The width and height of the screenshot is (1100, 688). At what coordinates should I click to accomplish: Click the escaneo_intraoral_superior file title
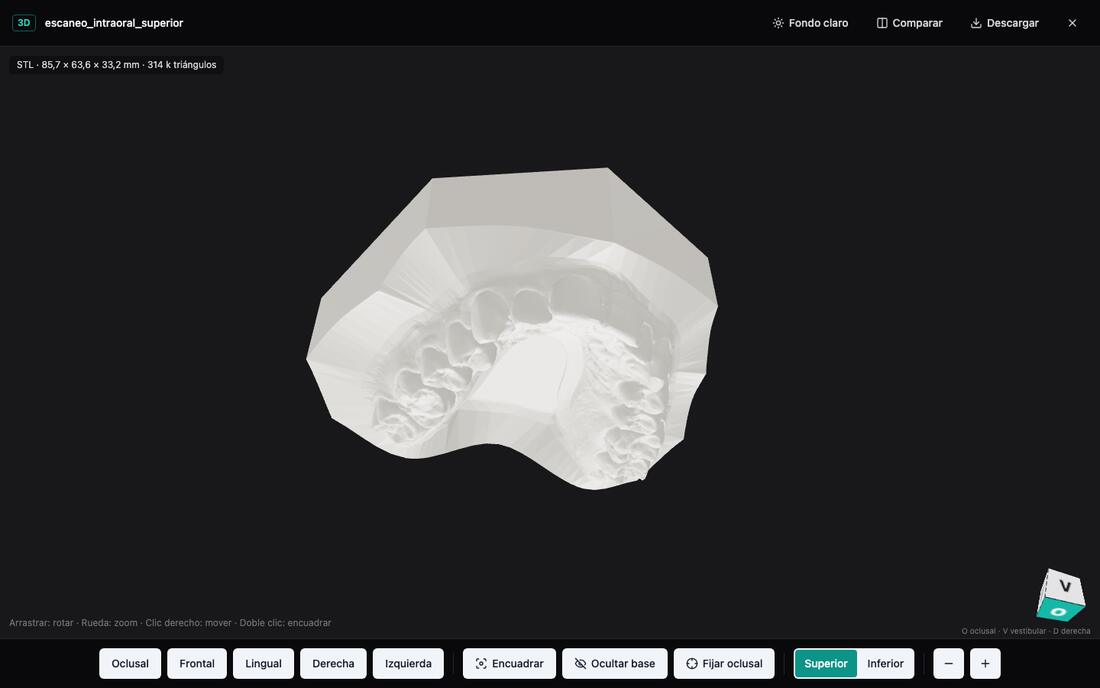click(114, 23)
